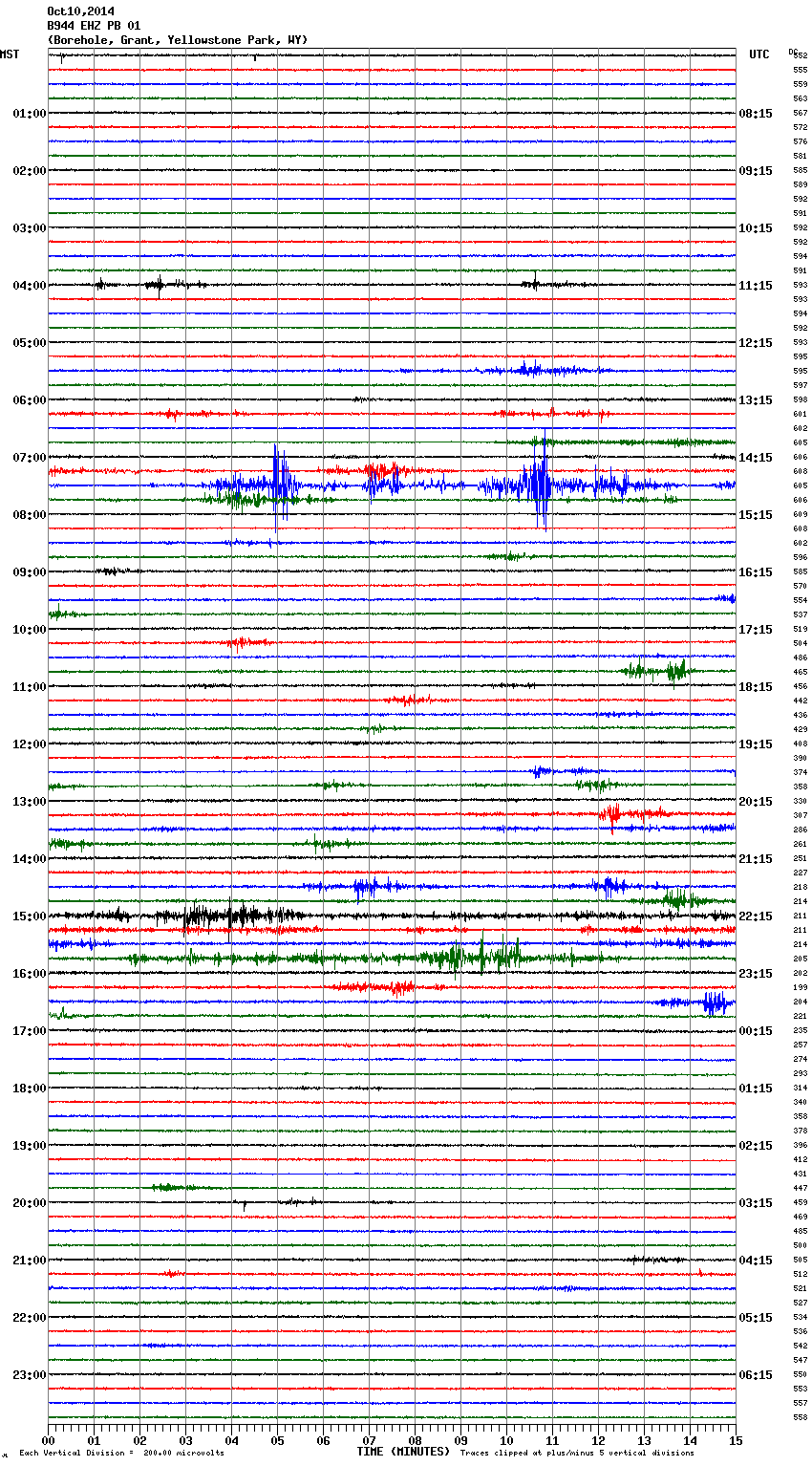This screenshot has width=812, height=1466.
Task: Click the 09:00 MST hour label
Action: pos(30,572)
